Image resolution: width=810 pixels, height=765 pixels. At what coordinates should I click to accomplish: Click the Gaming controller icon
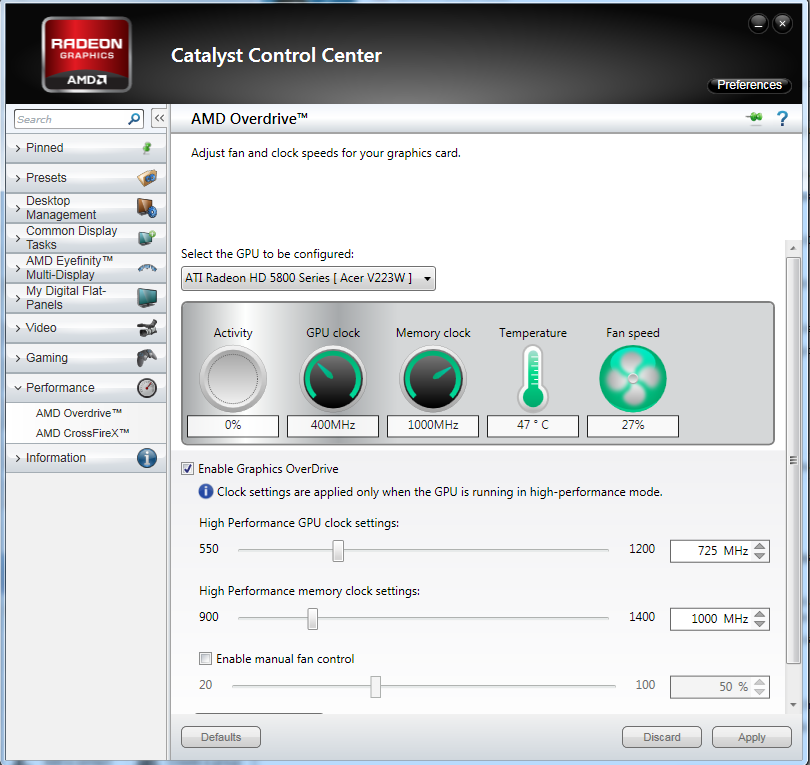point(147,357)
